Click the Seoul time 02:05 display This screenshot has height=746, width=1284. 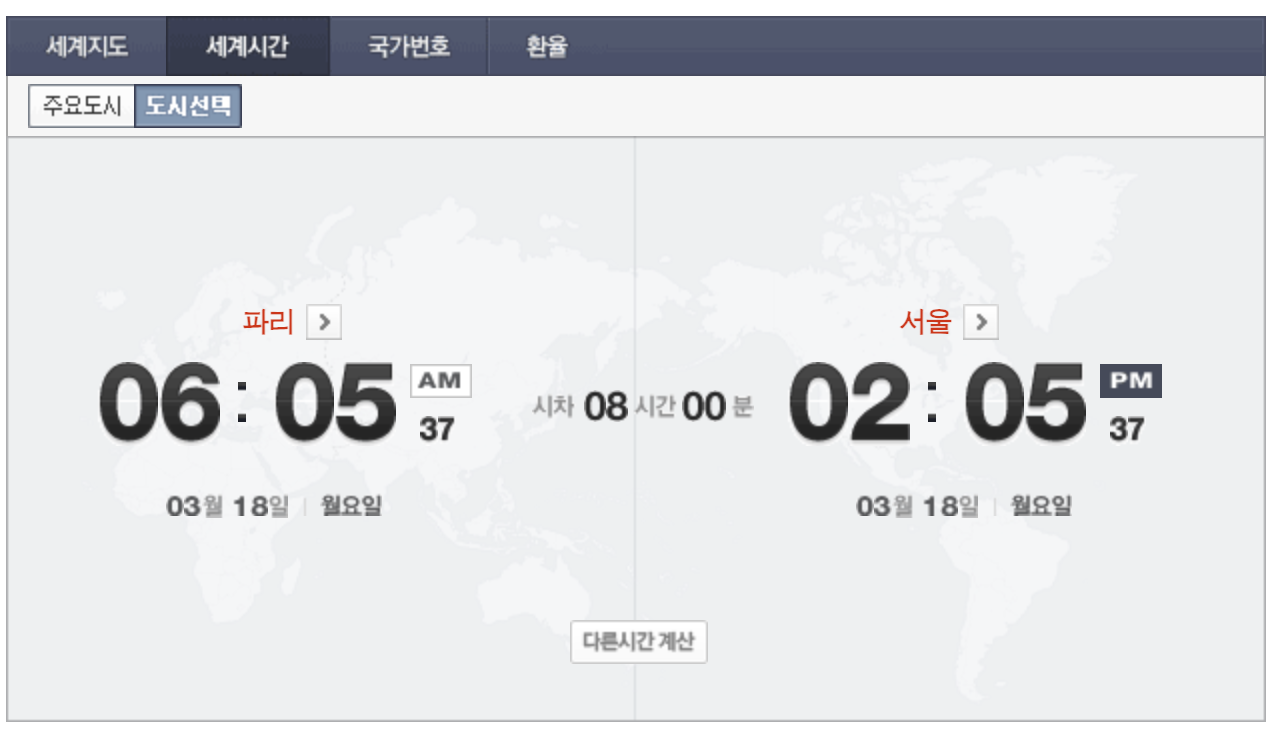[938, 402]
